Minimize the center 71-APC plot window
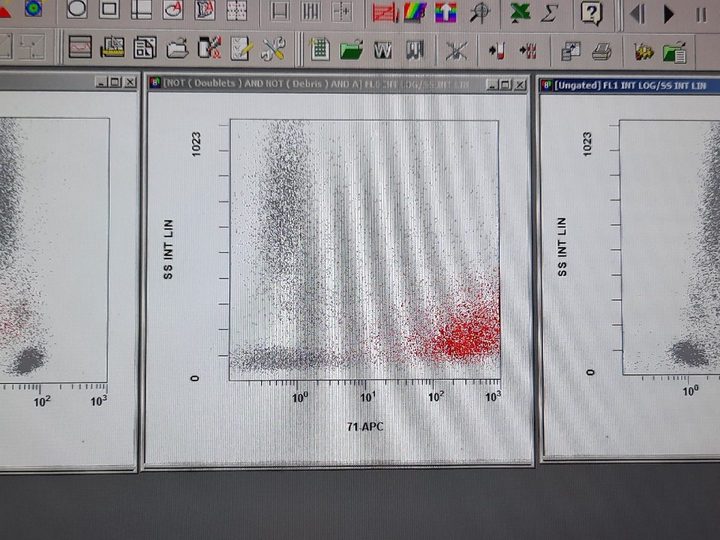720x540 pixels. coord(493,84)
